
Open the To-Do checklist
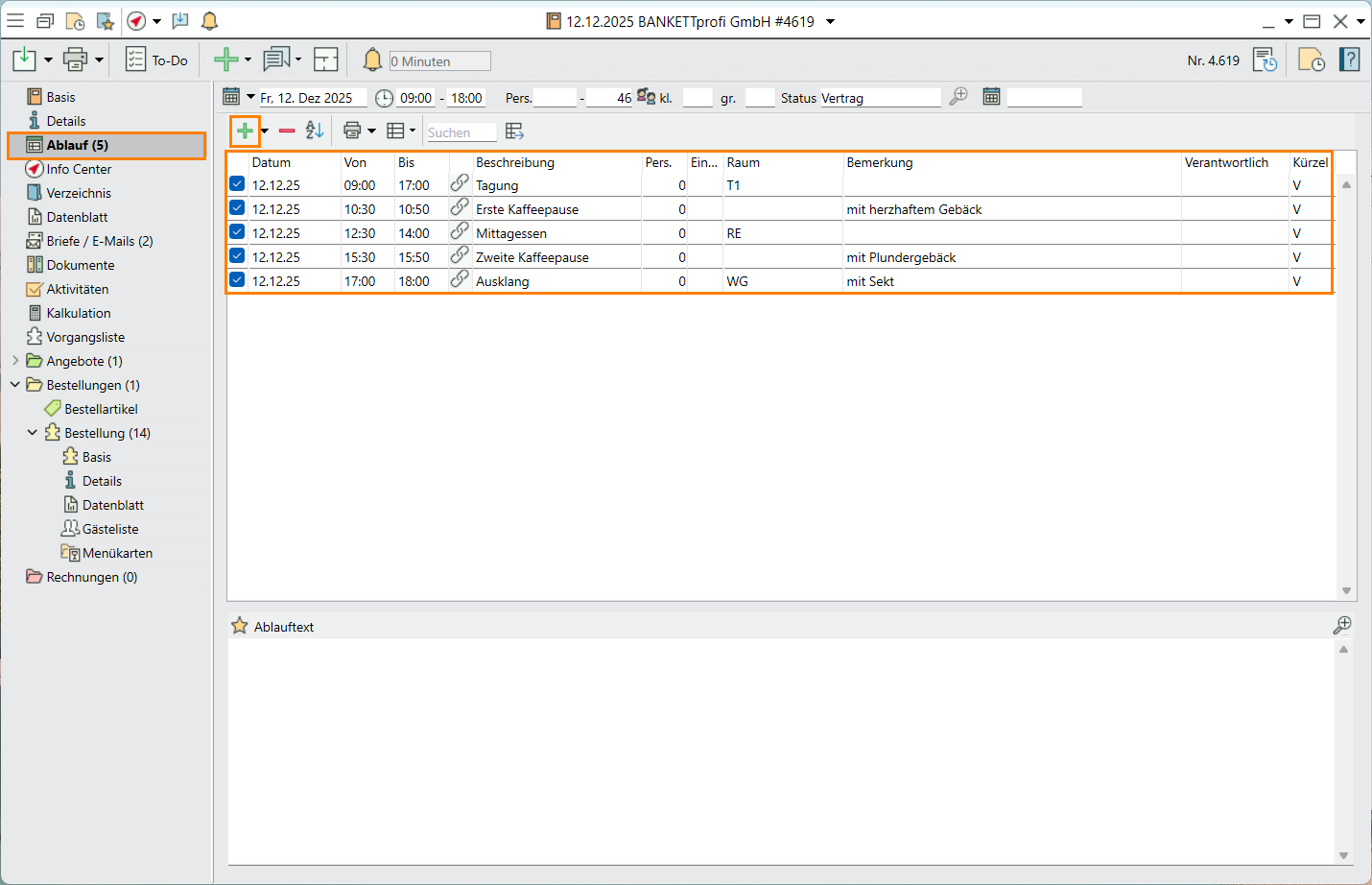click(x=157, y=60)
